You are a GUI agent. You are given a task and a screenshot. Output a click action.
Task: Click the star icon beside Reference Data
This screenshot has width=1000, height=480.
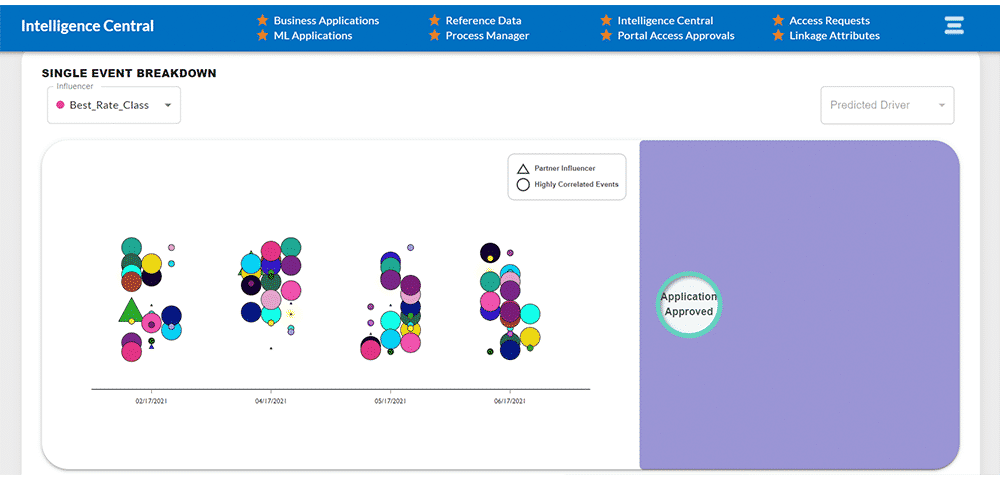(434, 20)
